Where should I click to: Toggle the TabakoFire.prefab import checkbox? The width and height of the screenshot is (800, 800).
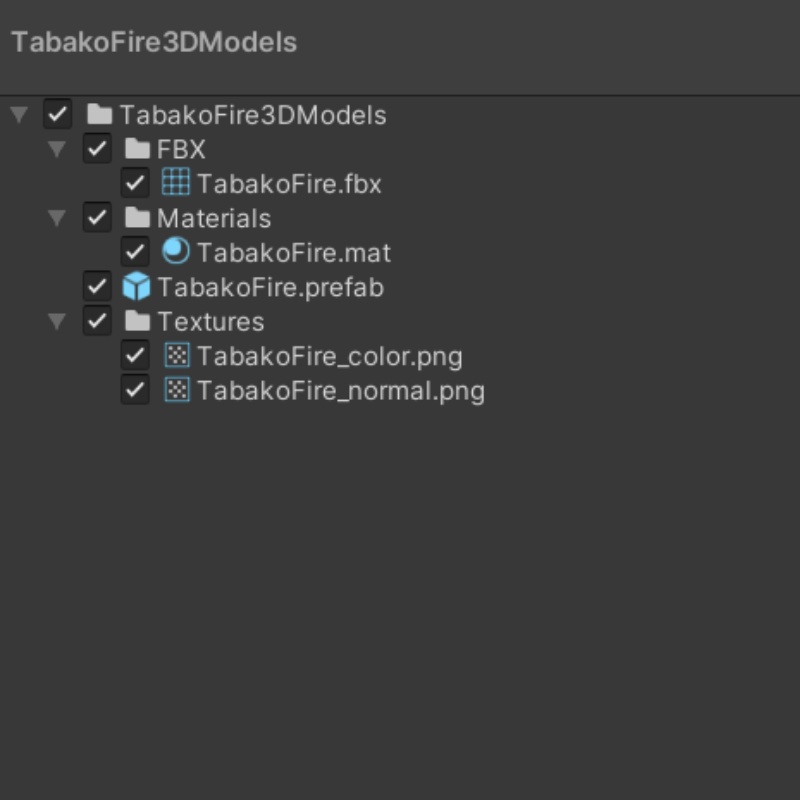(97, 287)
